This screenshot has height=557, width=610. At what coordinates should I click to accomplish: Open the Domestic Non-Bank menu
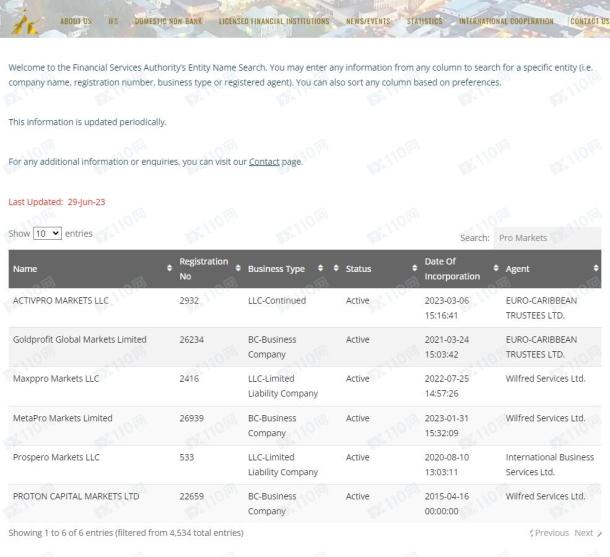pos(168,21)
